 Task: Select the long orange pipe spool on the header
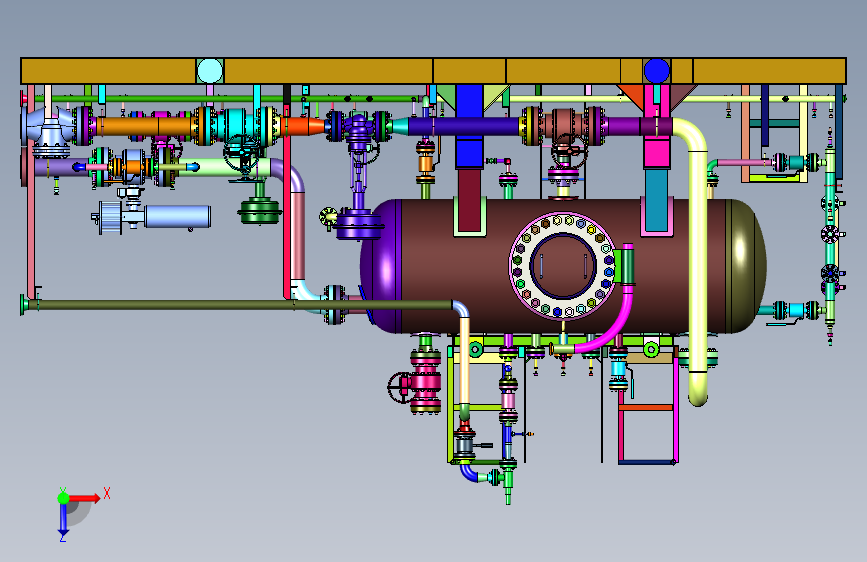[x=145, y=126]
